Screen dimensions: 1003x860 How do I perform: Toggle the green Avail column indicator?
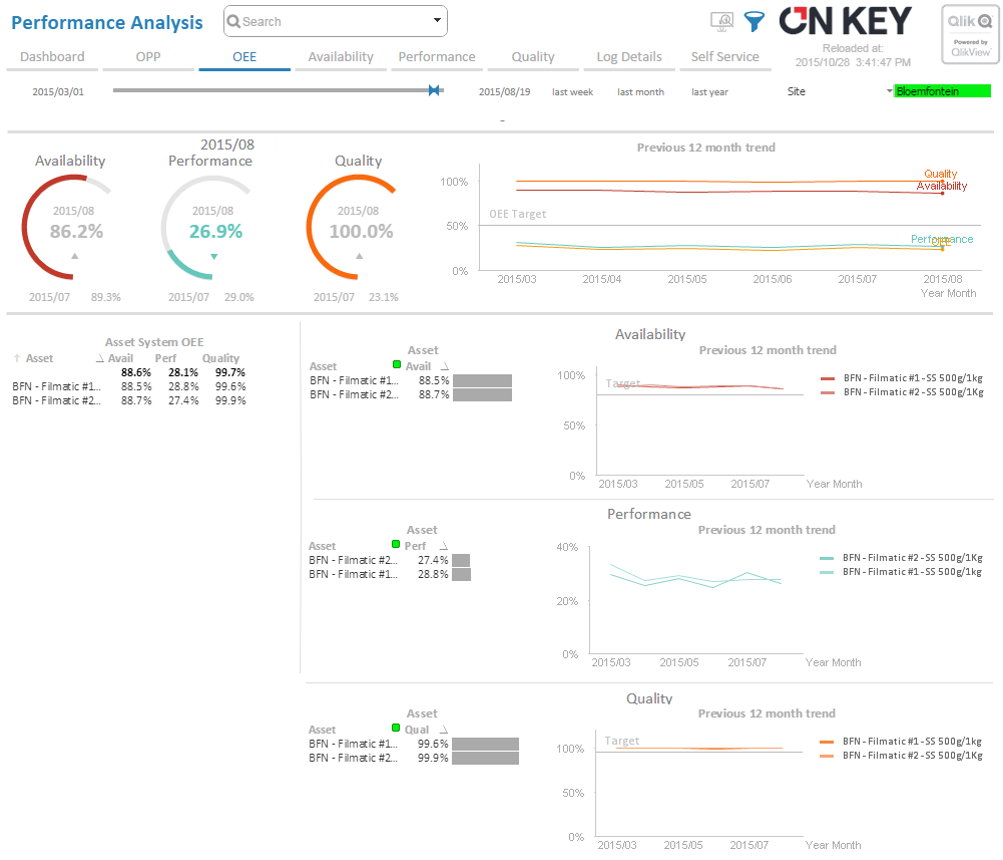tap(397, 365)
